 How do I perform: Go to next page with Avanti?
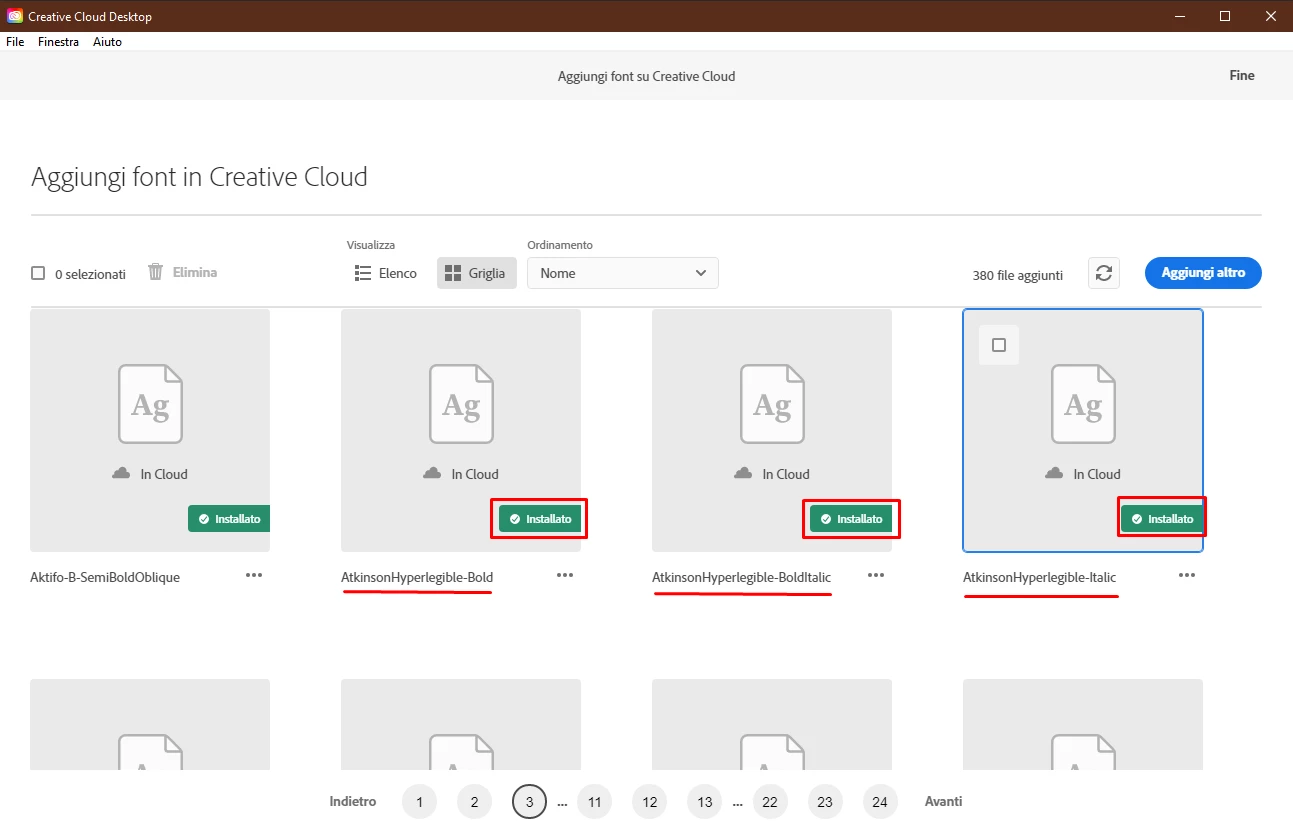tap(943, 801)
